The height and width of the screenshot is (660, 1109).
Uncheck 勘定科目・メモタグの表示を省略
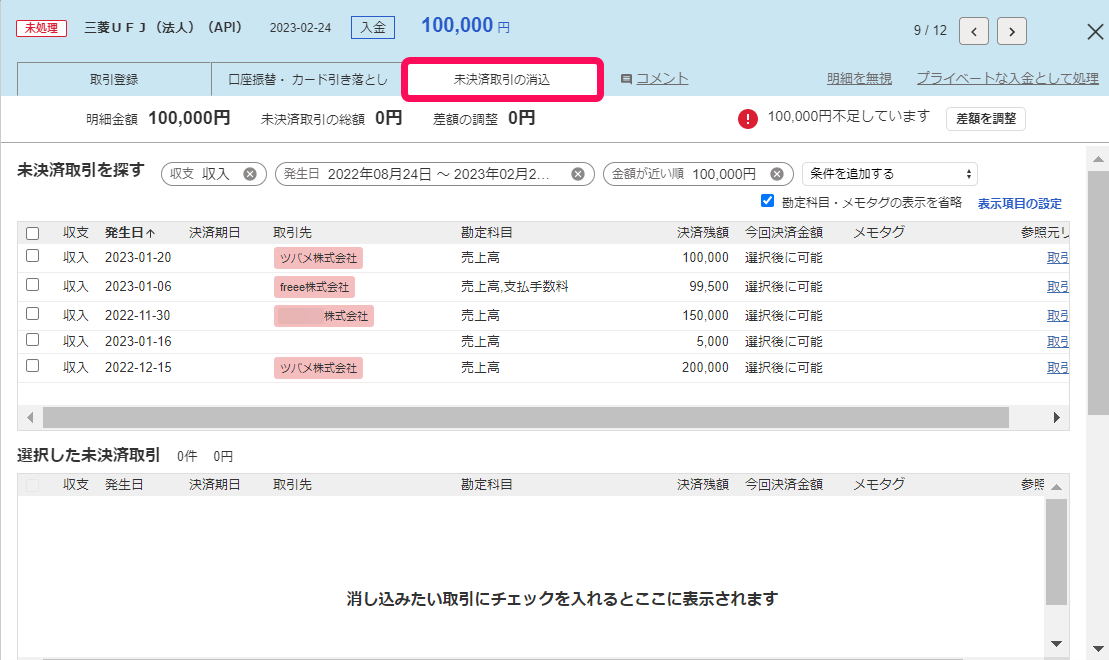[x=767, y=201]
